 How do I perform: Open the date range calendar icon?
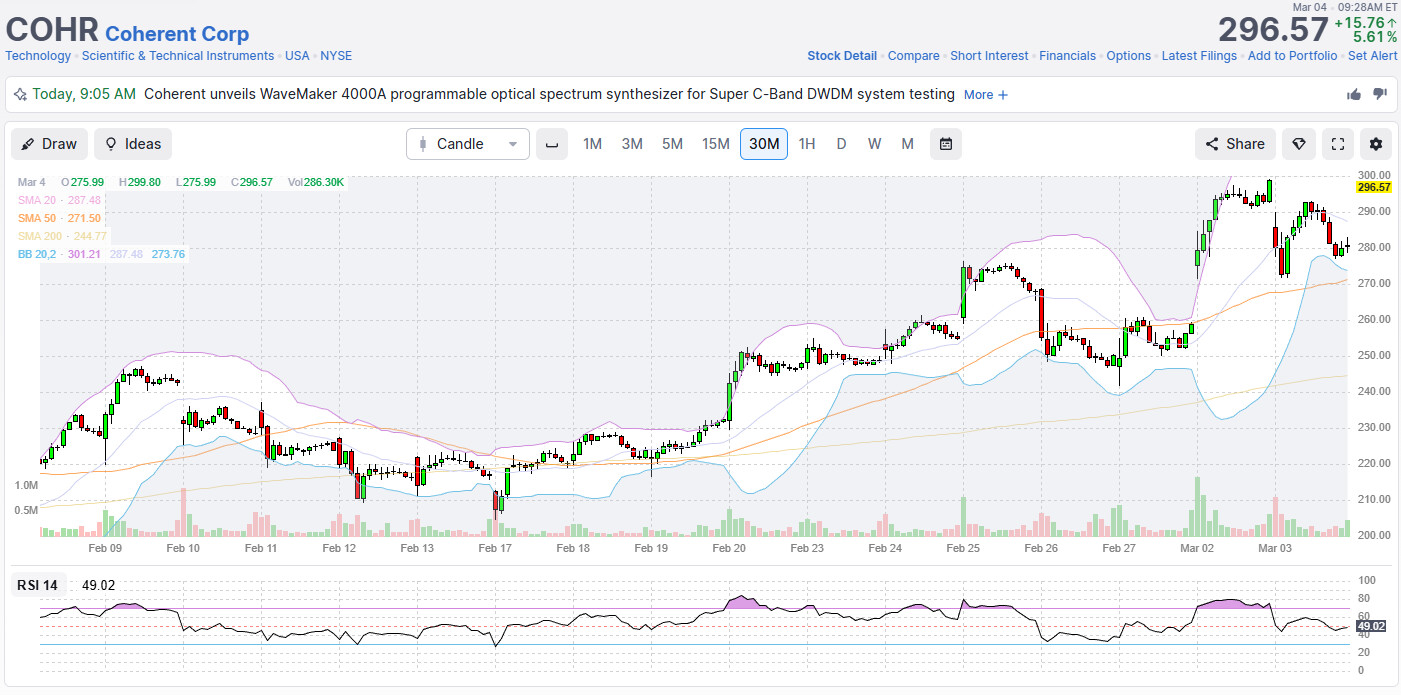(945, 144)
